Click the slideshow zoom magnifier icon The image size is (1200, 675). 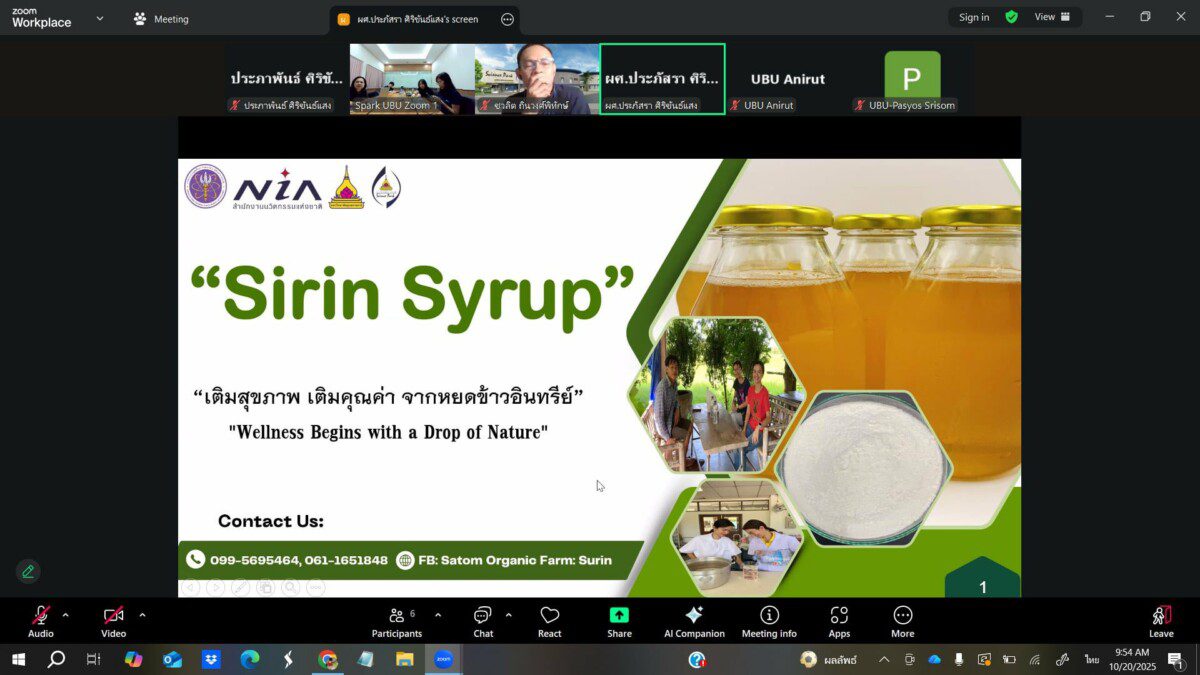click(x=290, y=587)
